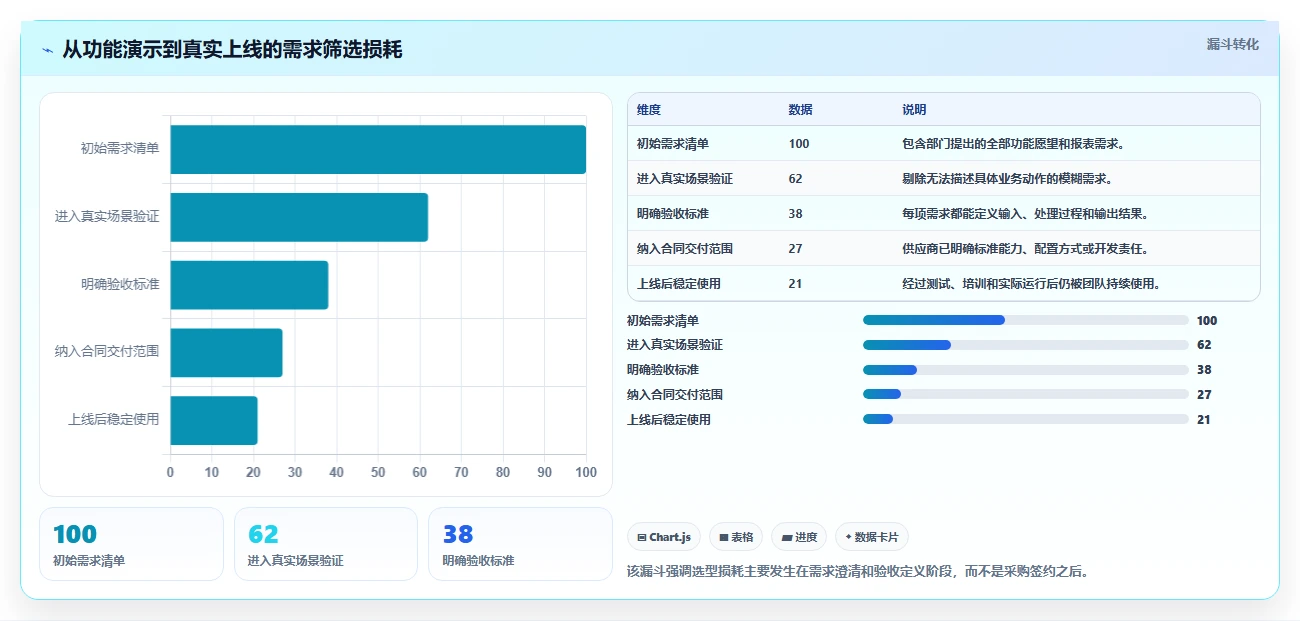Click the 初始需求清单 progress bar
Screen dimensions: 1300x621
tap(1025, 320)
